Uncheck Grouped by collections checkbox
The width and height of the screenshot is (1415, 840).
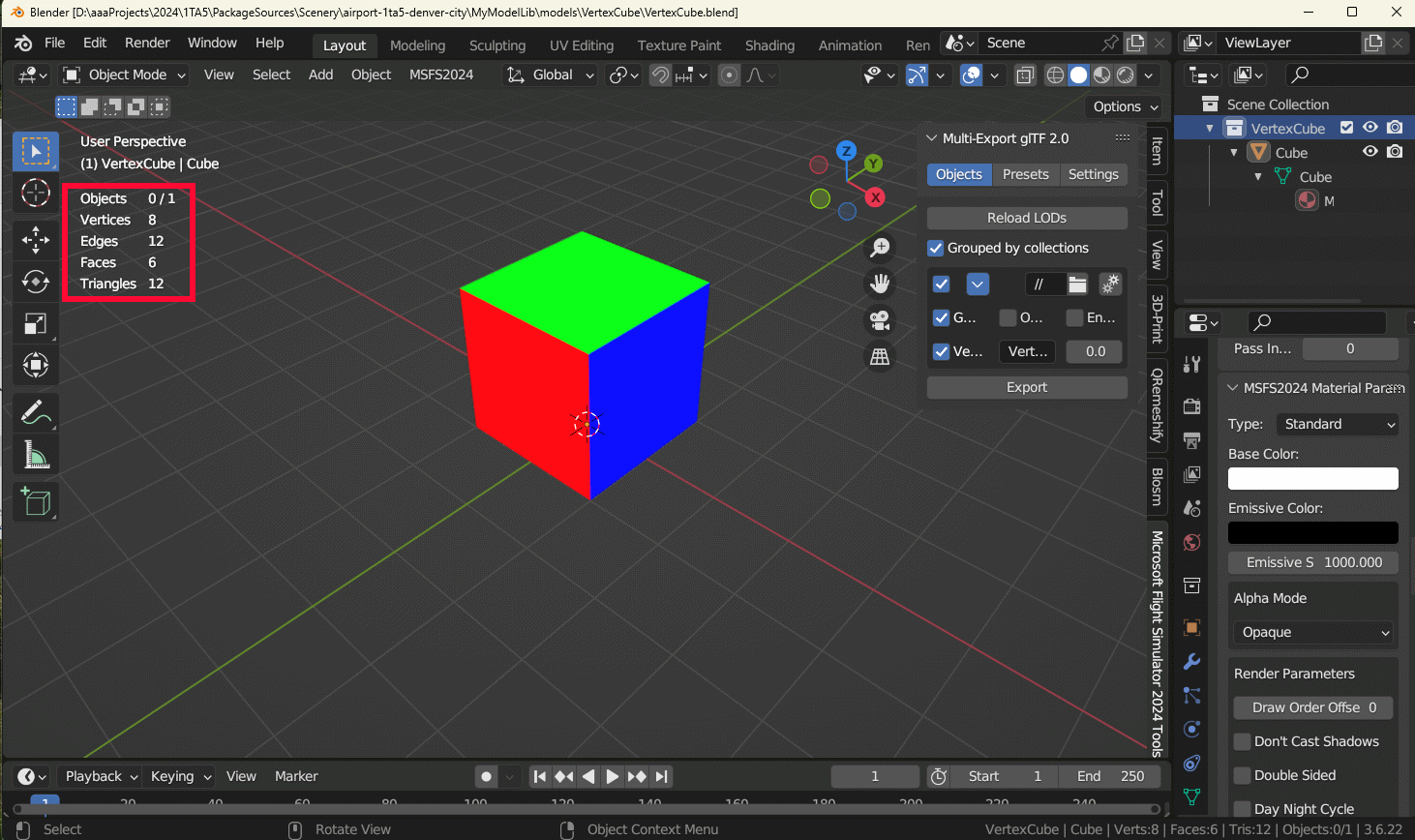(936, 249)
